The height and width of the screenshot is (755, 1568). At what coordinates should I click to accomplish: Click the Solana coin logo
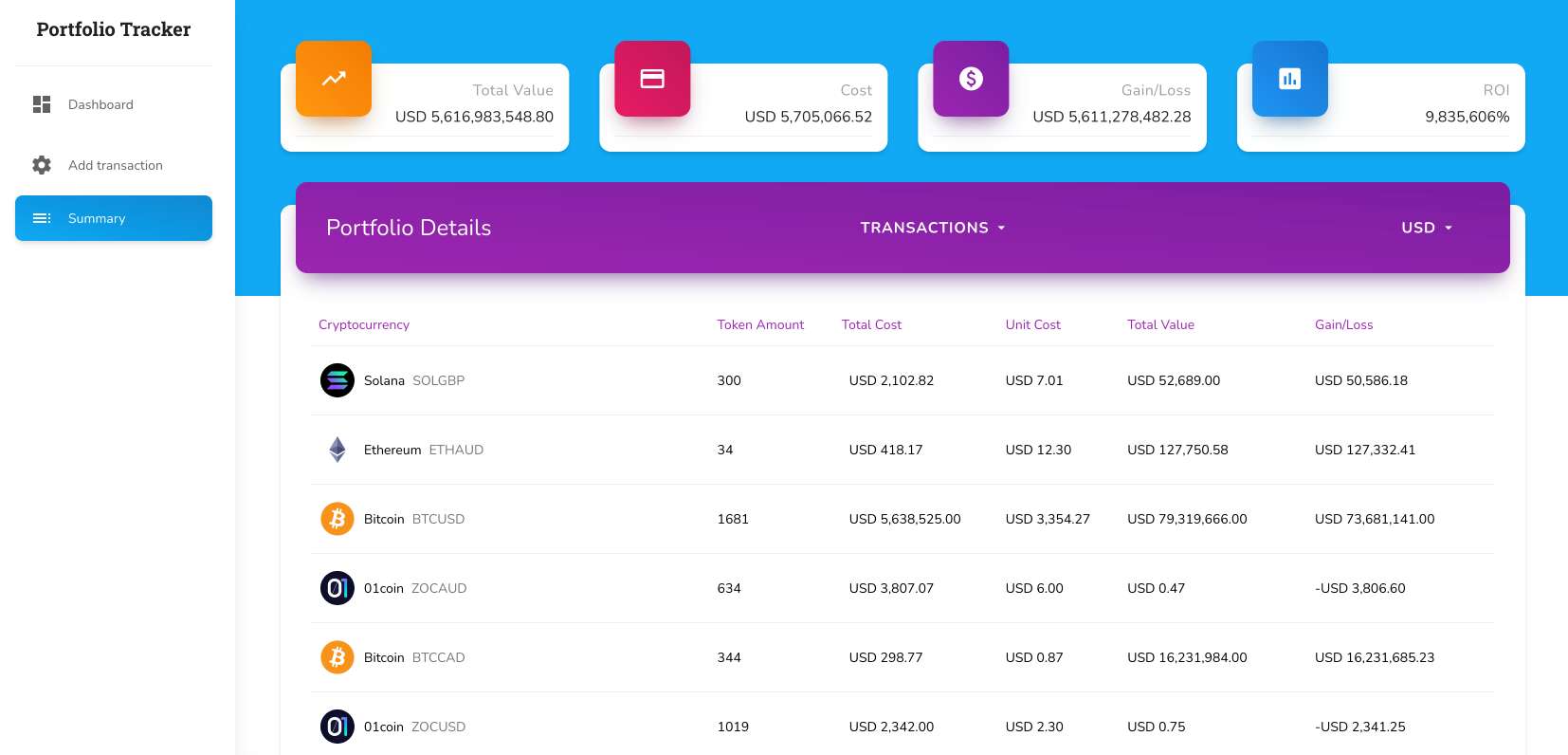pyautogui.click(x=337, y=380)
